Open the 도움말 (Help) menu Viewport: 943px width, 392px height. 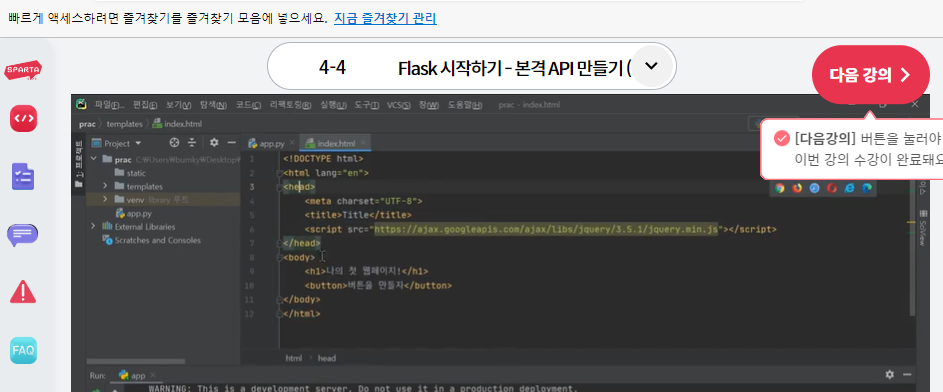coord(465,105)
